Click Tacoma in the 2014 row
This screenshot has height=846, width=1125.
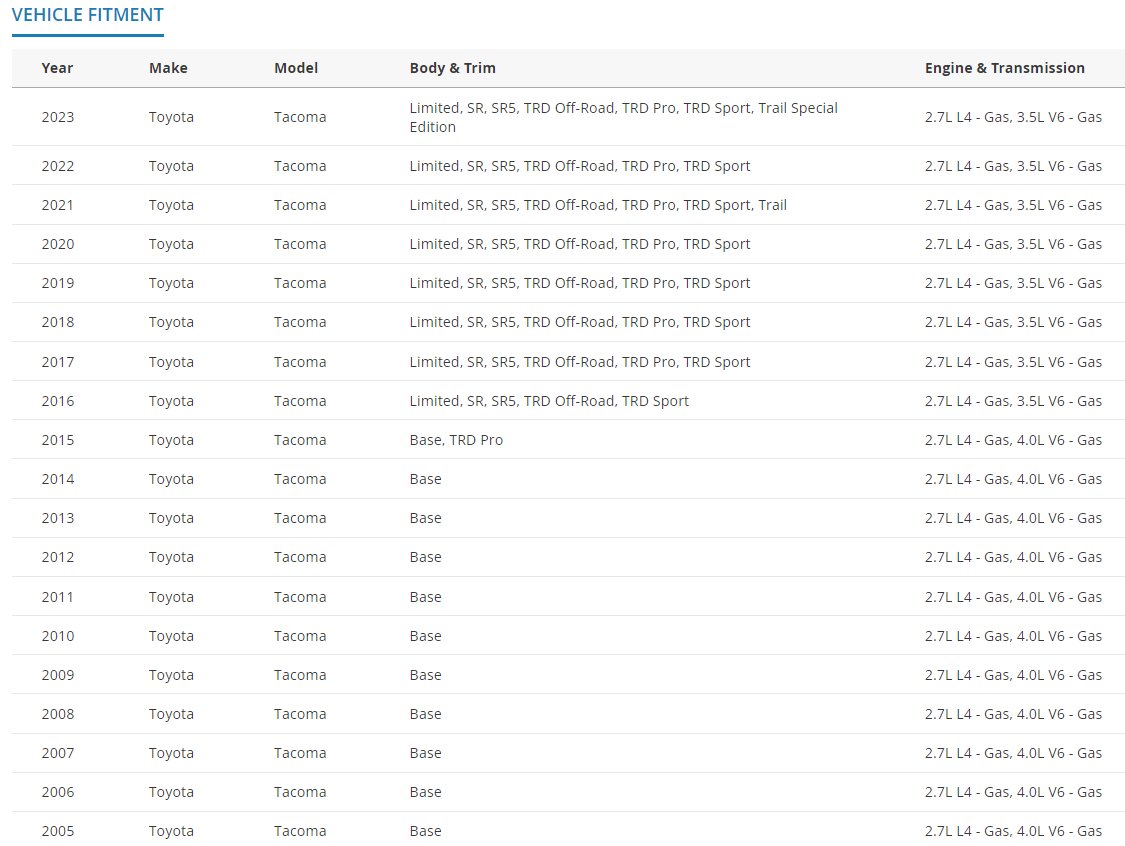pyautogui.click(x=300, y=479)
